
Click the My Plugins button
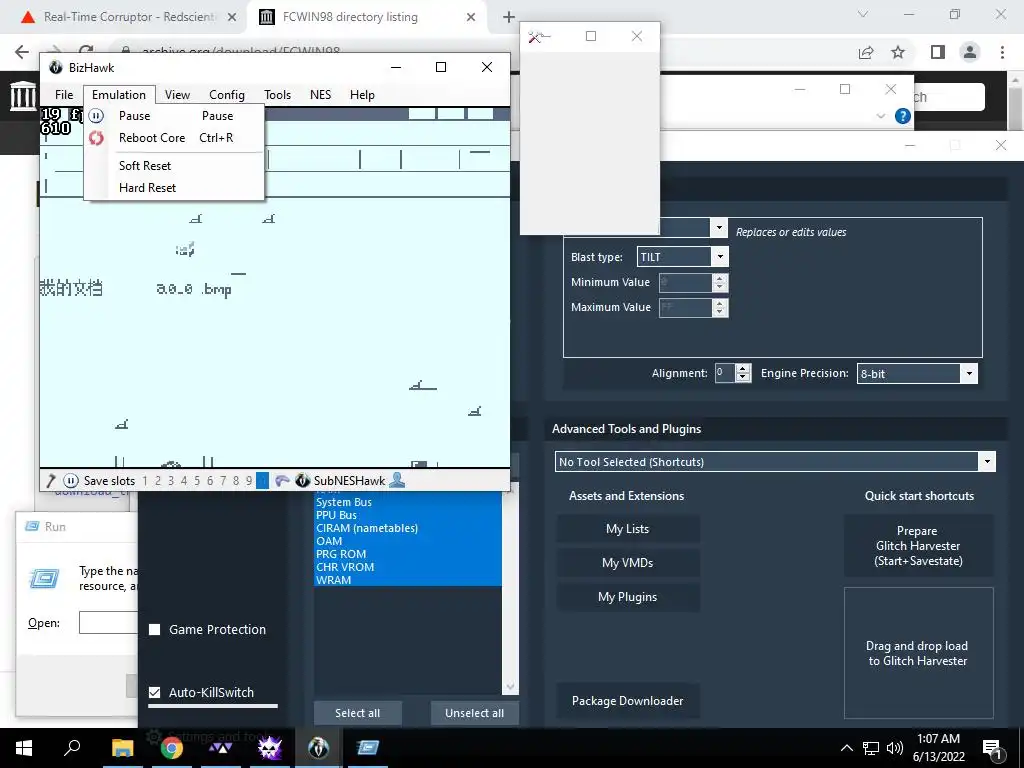(x=628, y=597)
